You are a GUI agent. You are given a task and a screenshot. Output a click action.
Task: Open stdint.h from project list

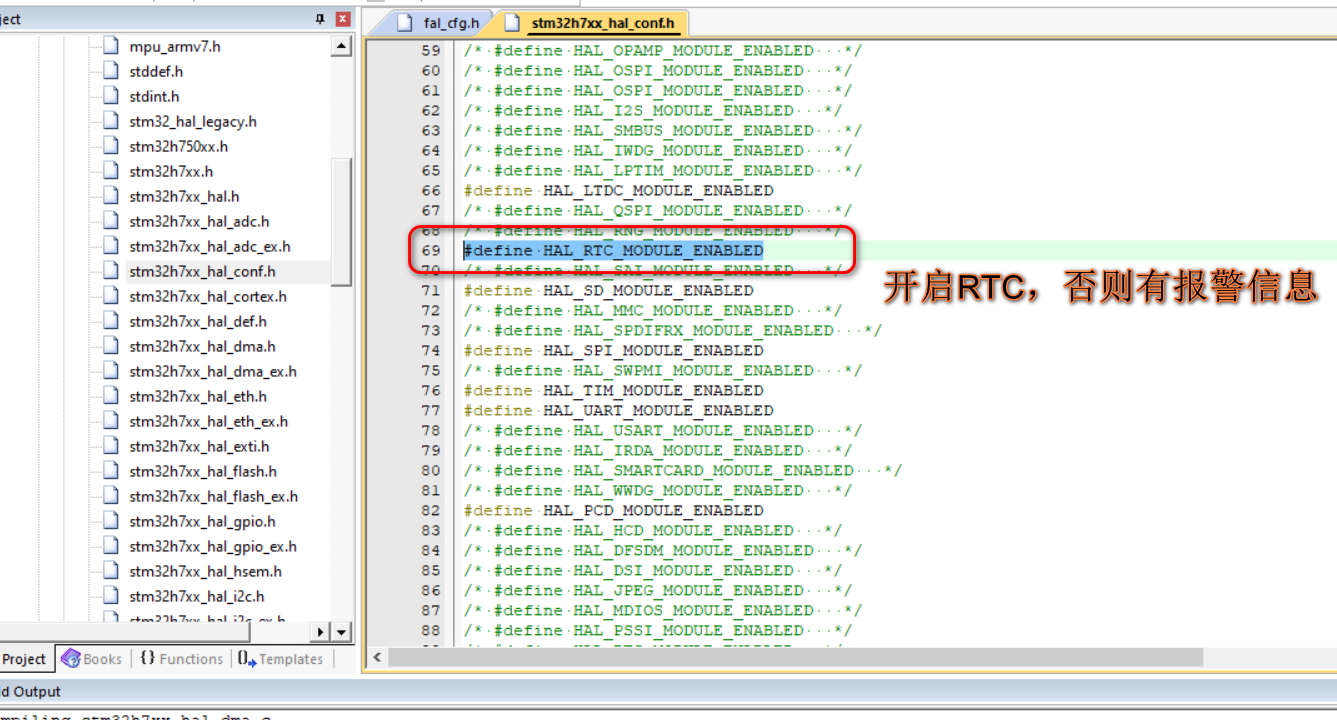click(x=154, y=96)
